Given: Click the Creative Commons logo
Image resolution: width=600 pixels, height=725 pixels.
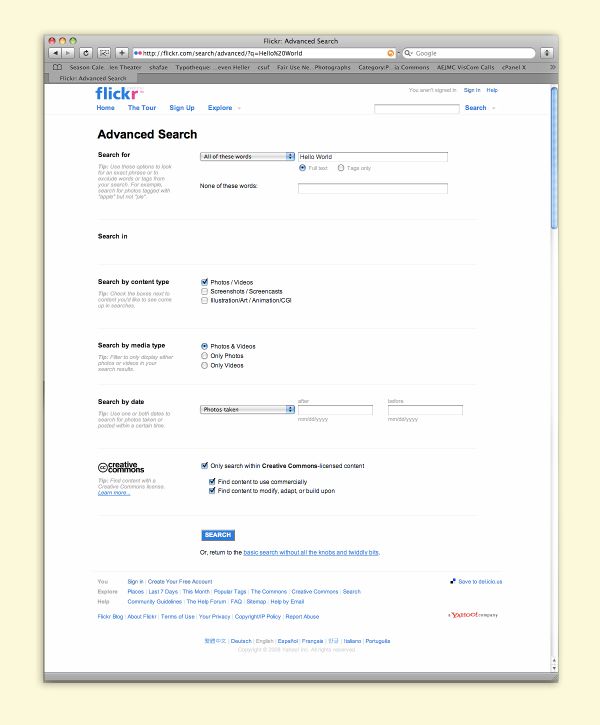Looking at the screenshot, I should coord(121,467).
